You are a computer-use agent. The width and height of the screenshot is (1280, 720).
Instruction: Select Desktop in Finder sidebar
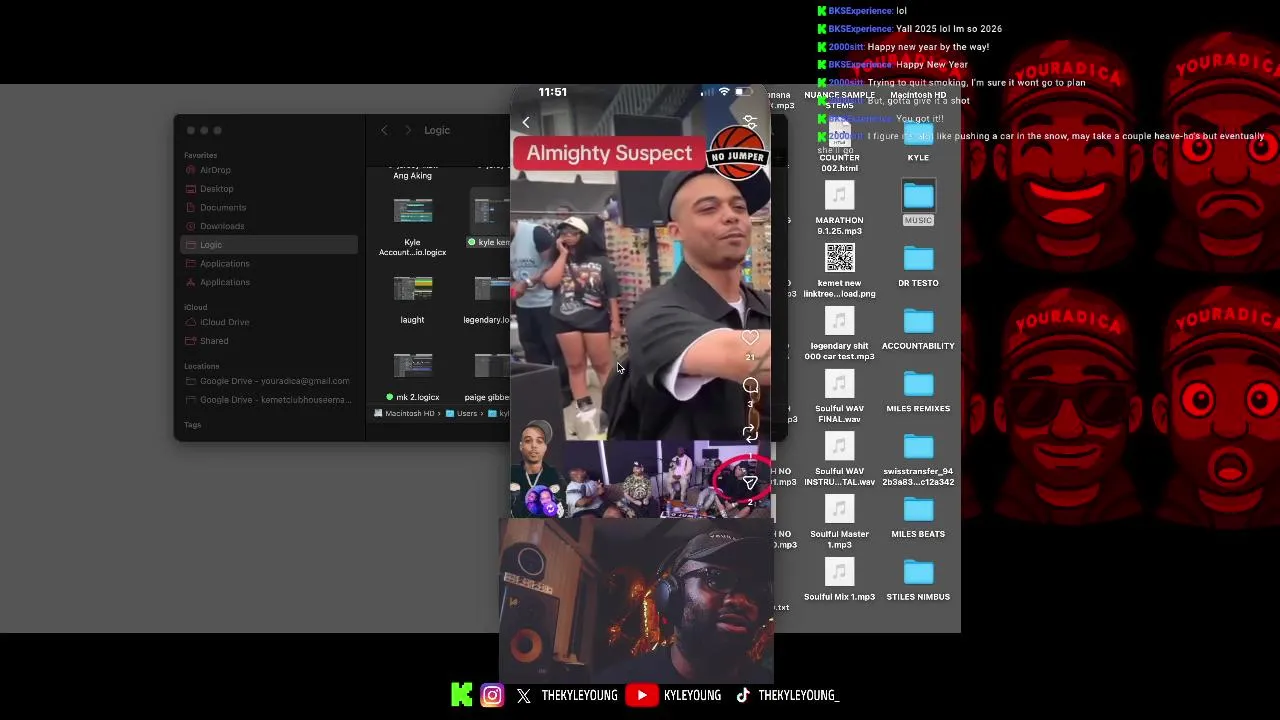click(217, 189)
